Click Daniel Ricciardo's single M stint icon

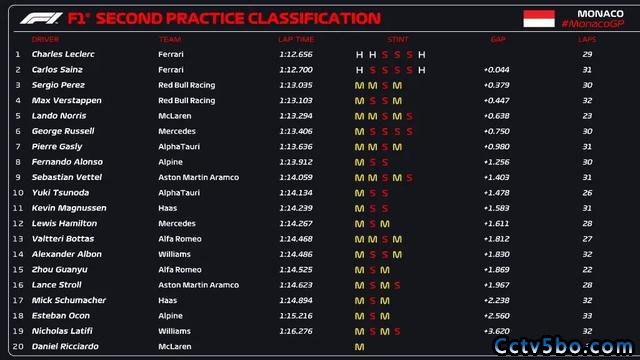point(359,347)
